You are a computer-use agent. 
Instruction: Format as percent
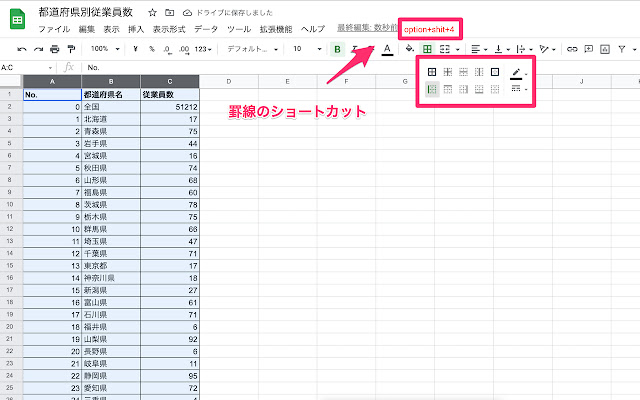(152, 49)
